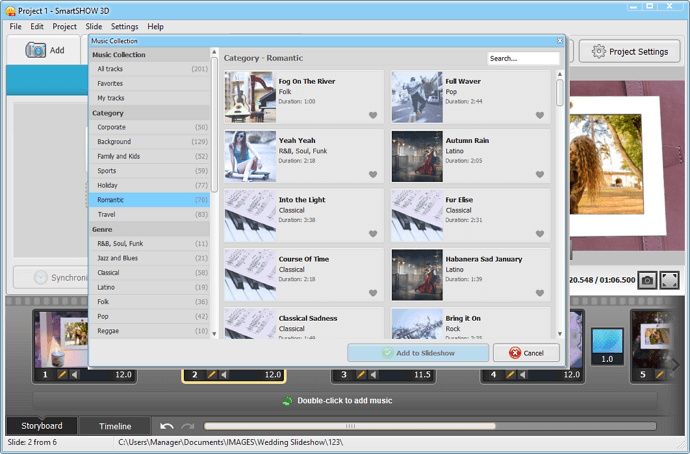The height and width of the screenshot is (454, 690).
Task: Click the Synchronize button
Action: click(51, 278)
